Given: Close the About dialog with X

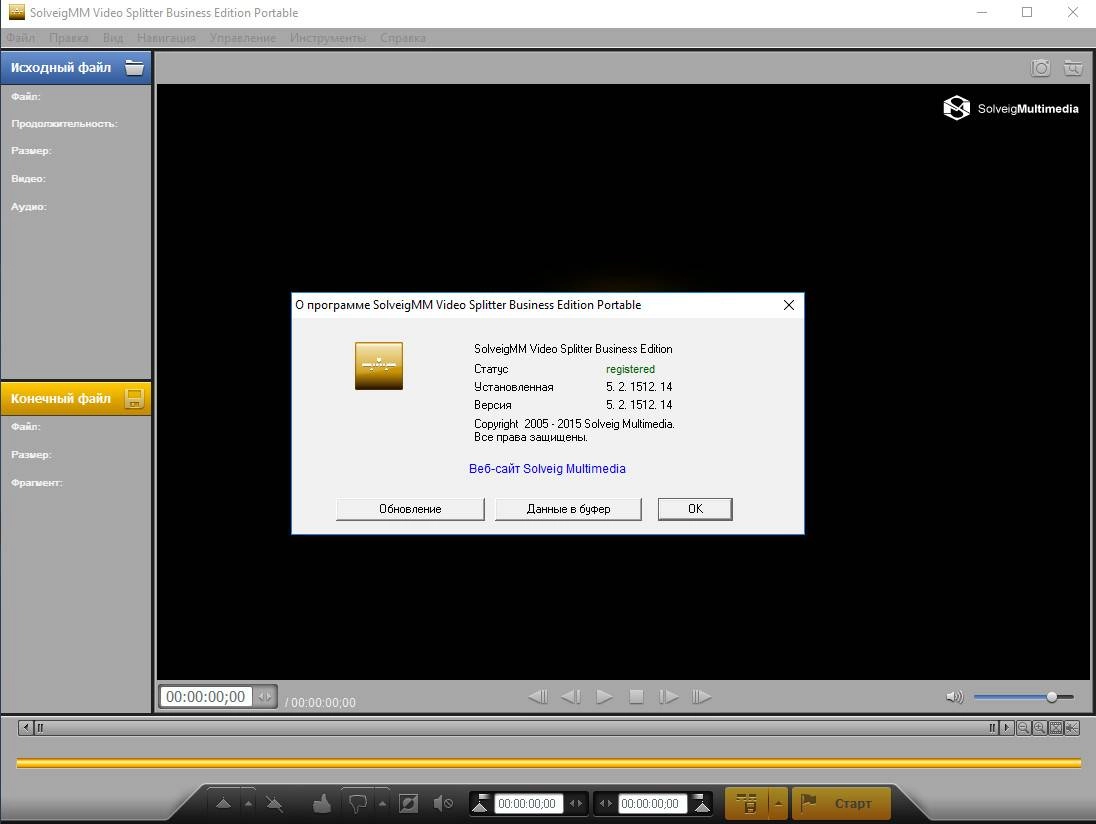Looking at the screenshot, I should [x=789, y=305].
